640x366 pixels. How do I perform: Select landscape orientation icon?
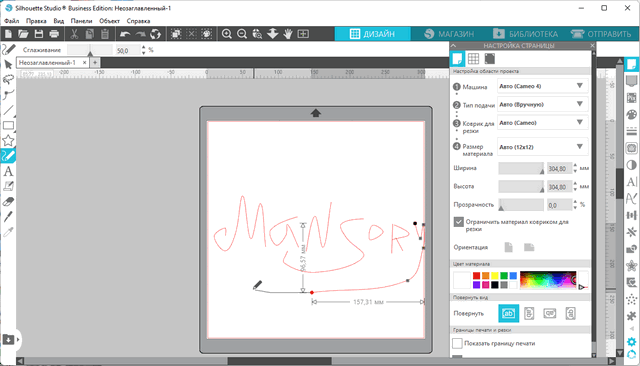(529, 247)
